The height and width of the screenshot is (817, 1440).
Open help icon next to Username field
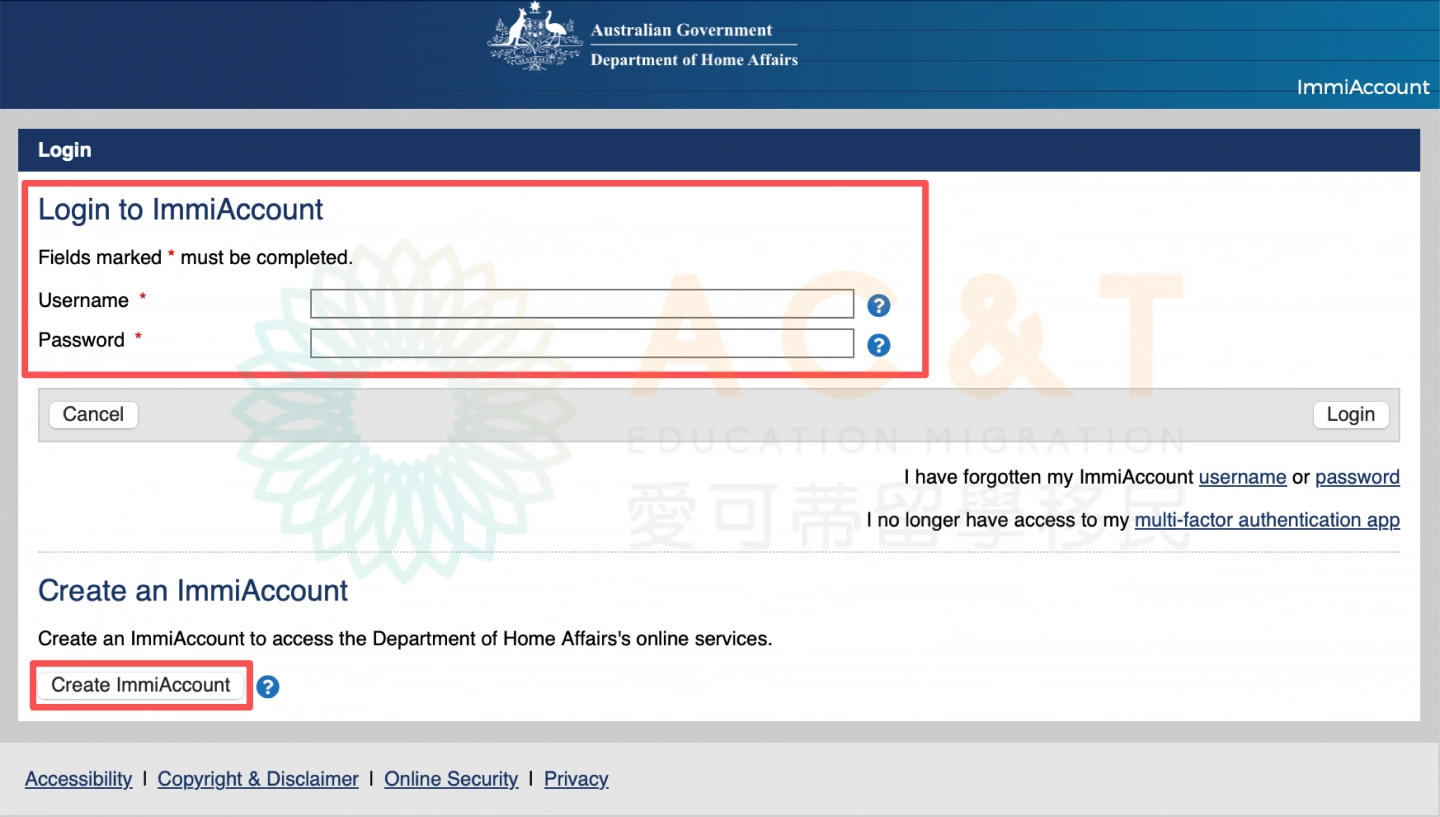[x=878, y=306]
